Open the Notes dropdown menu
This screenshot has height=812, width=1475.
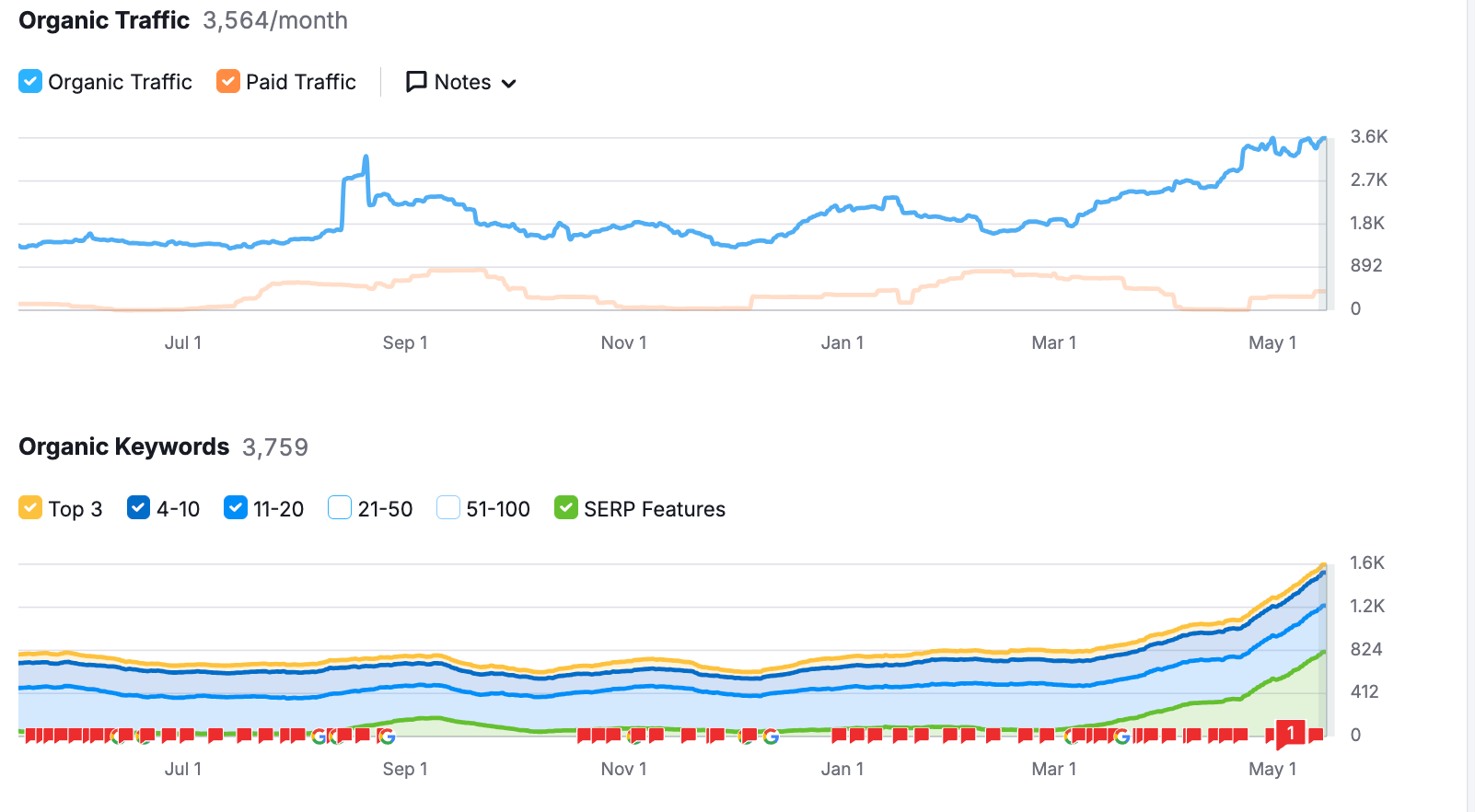coord(461,82)
